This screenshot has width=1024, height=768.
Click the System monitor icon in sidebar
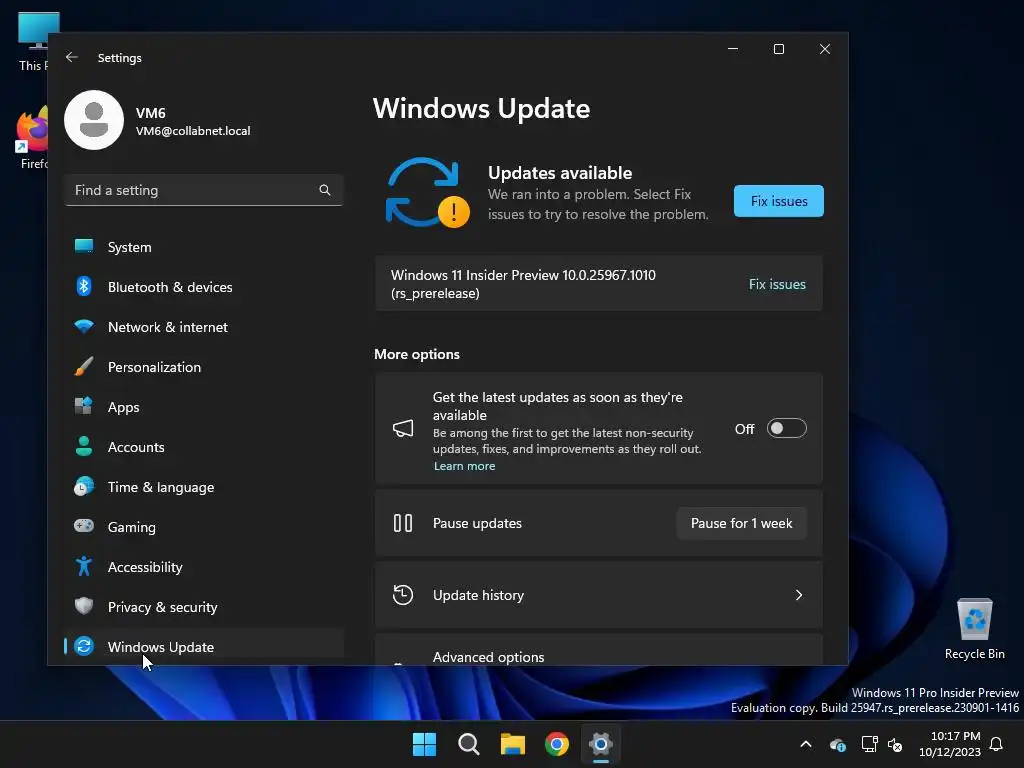pyautogui.click(x=84, y=246)
